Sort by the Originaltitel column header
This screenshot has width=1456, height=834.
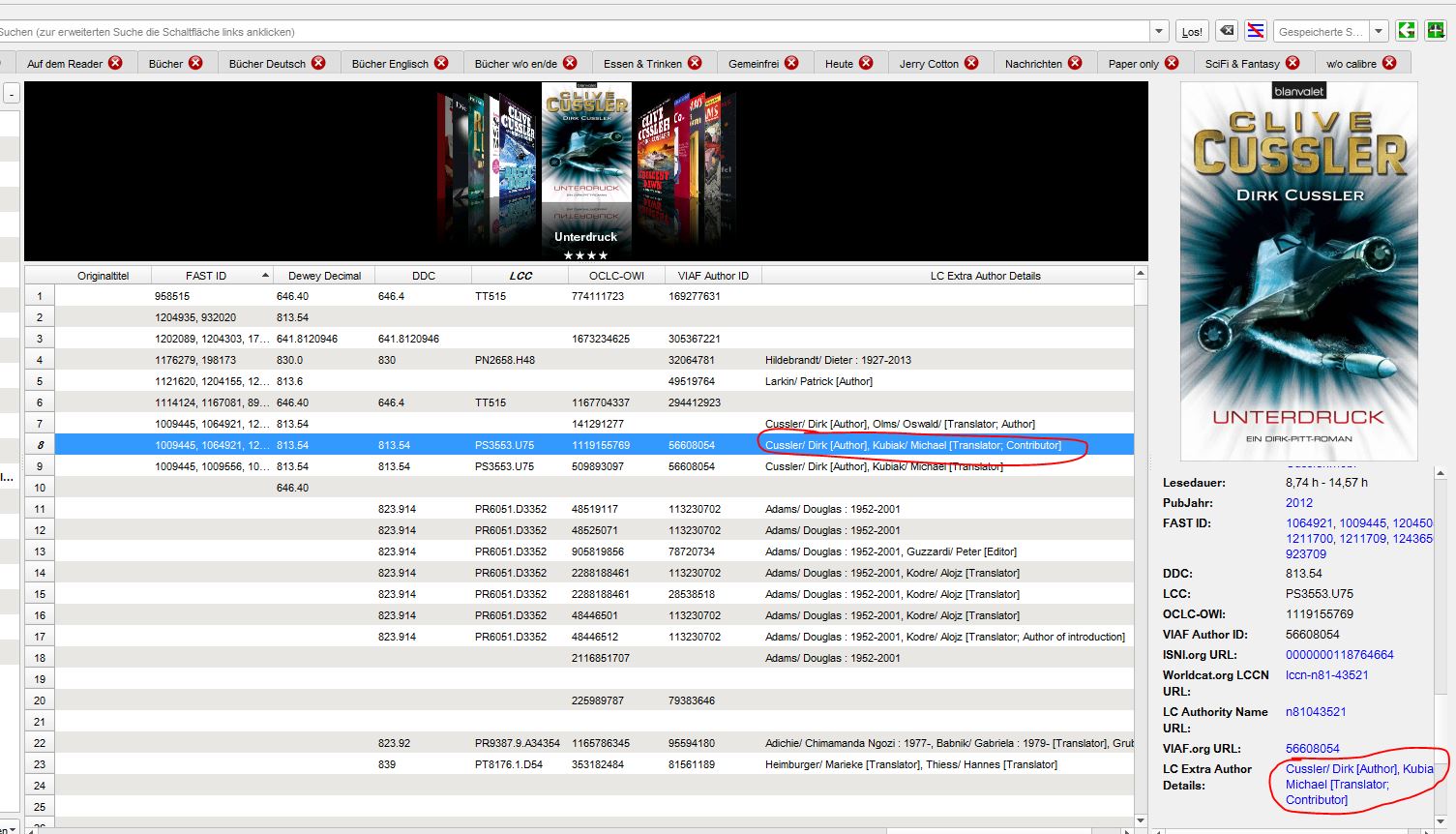point(104,276)
